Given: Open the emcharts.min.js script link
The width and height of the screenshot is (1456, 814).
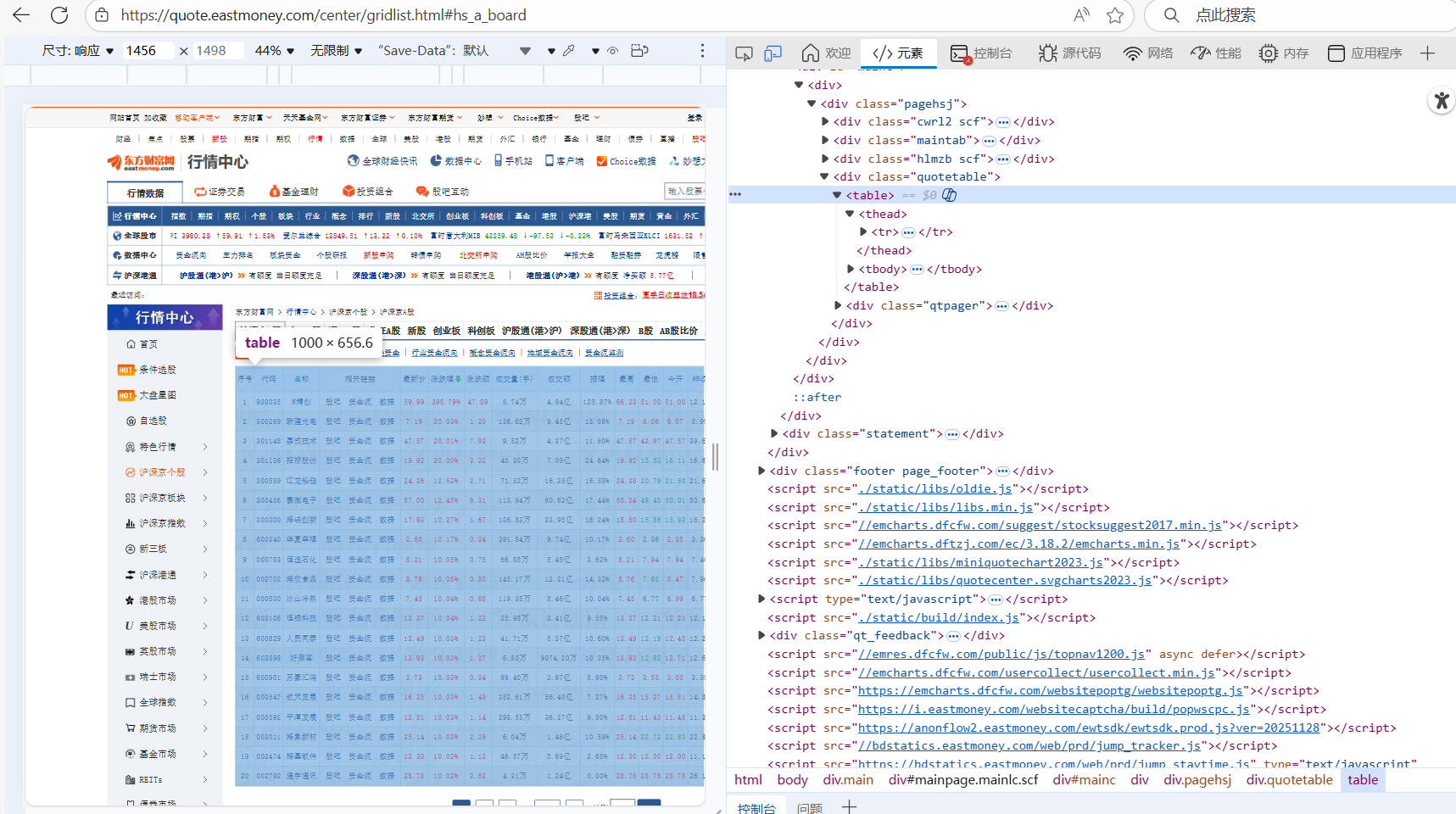Looking at the screenshot, I should coord(1019,544).
